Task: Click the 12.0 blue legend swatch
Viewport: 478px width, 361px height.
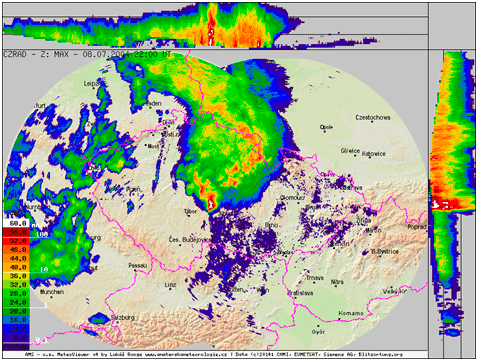Action: coord(16,329)
